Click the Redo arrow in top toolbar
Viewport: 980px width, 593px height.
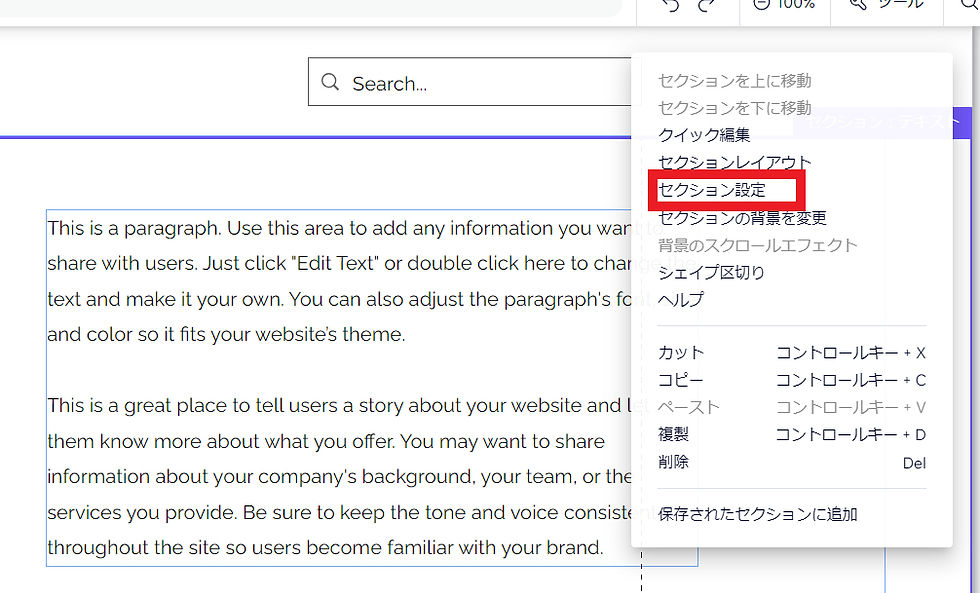click(708, 5)
